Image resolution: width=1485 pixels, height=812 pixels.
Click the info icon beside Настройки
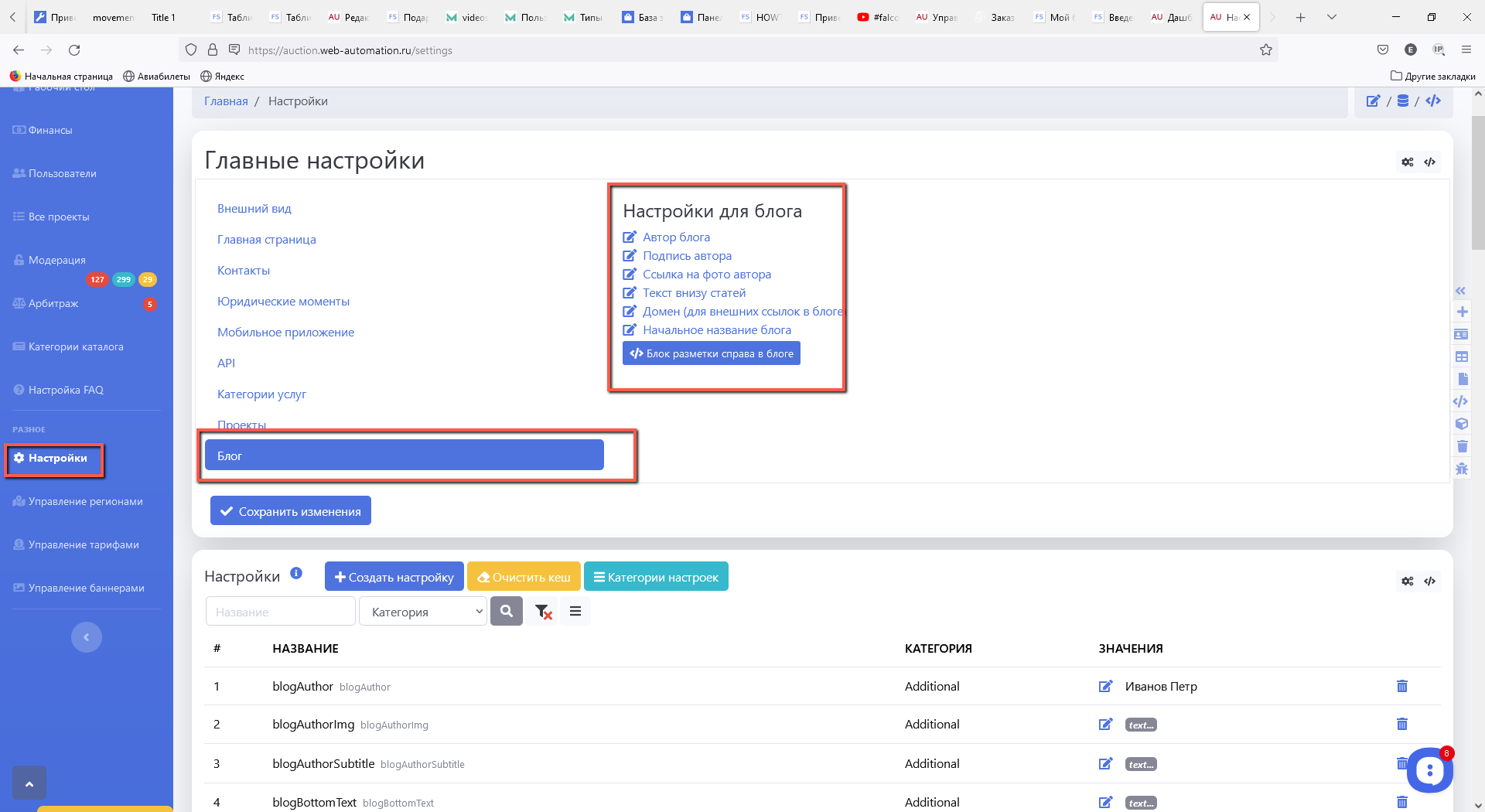tap(296, 574)
